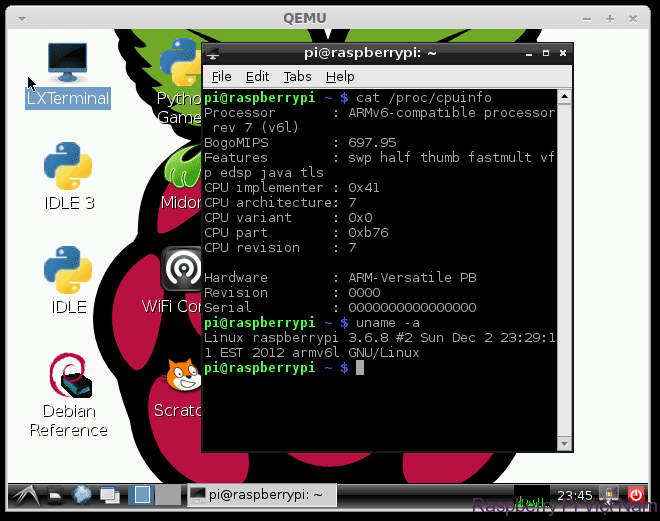The height and width of the screenshot is (521, 660).
Task: Click the pi@raspberrypi taskbar window button
Action: pyautogui.click(x=262, y=494)
